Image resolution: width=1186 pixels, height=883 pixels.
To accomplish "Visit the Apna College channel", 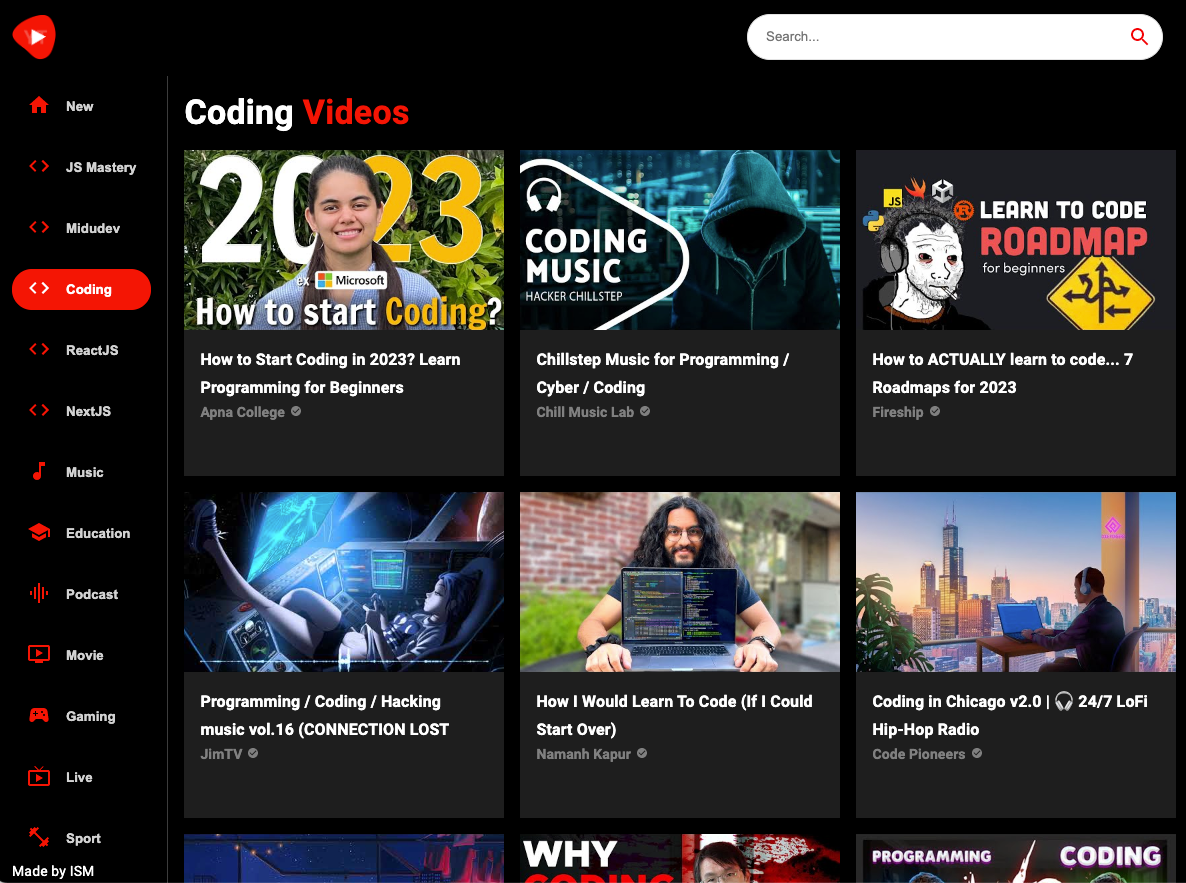I will coord(242,412).
